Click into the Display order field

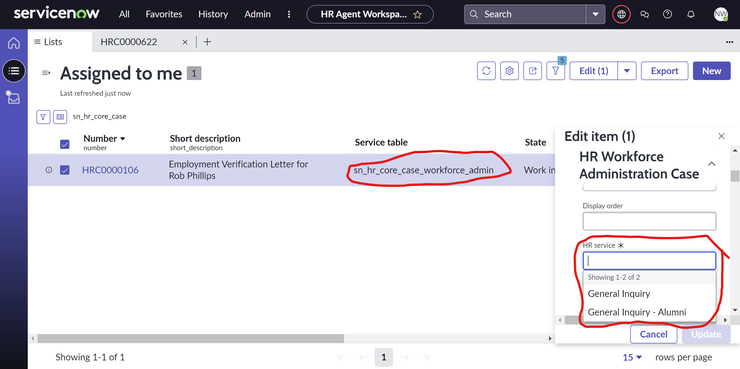tap(649, 221)
